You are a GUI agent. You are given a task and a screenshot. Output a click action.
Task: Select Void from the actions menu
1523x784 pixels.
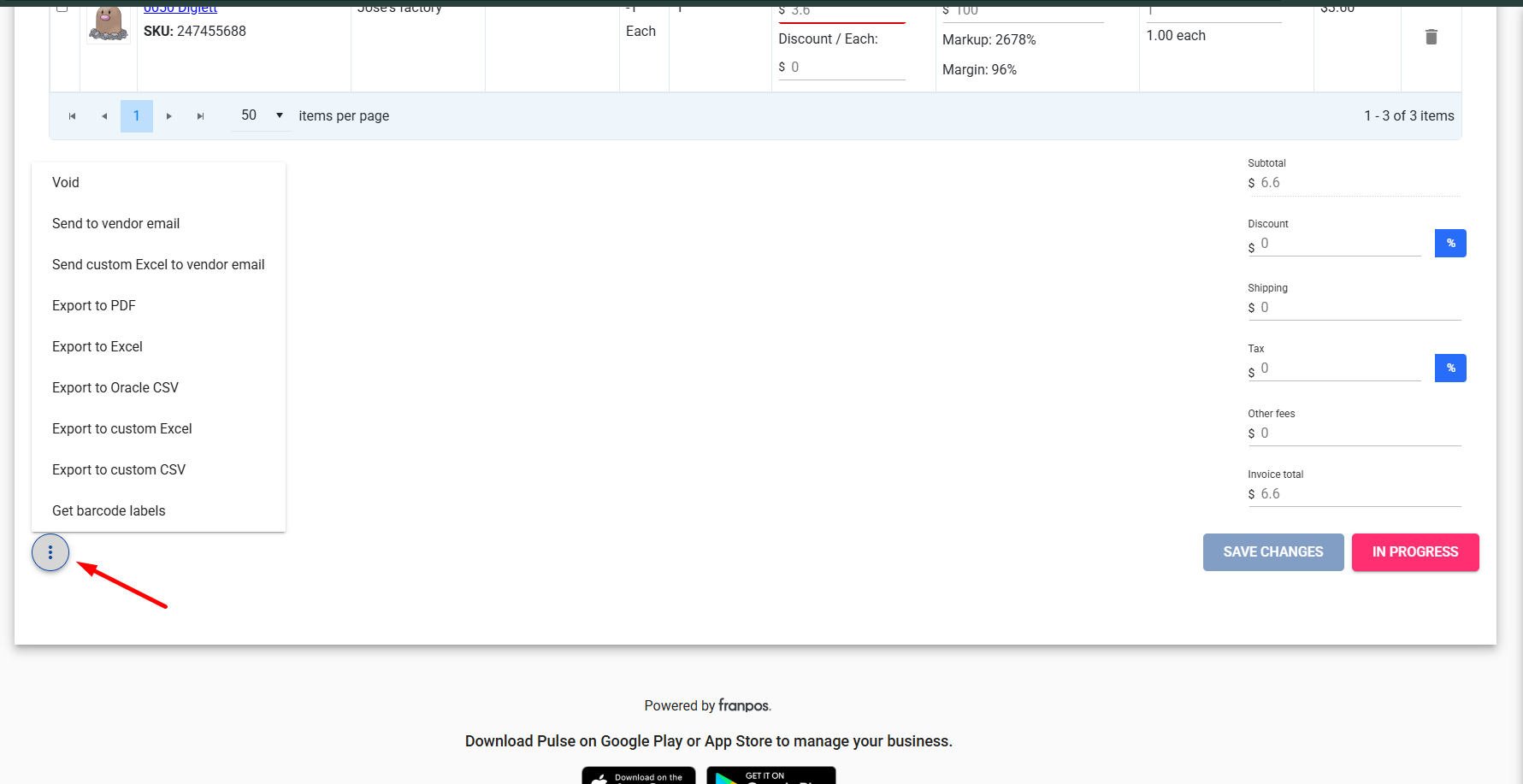click(x=66, y=183)
